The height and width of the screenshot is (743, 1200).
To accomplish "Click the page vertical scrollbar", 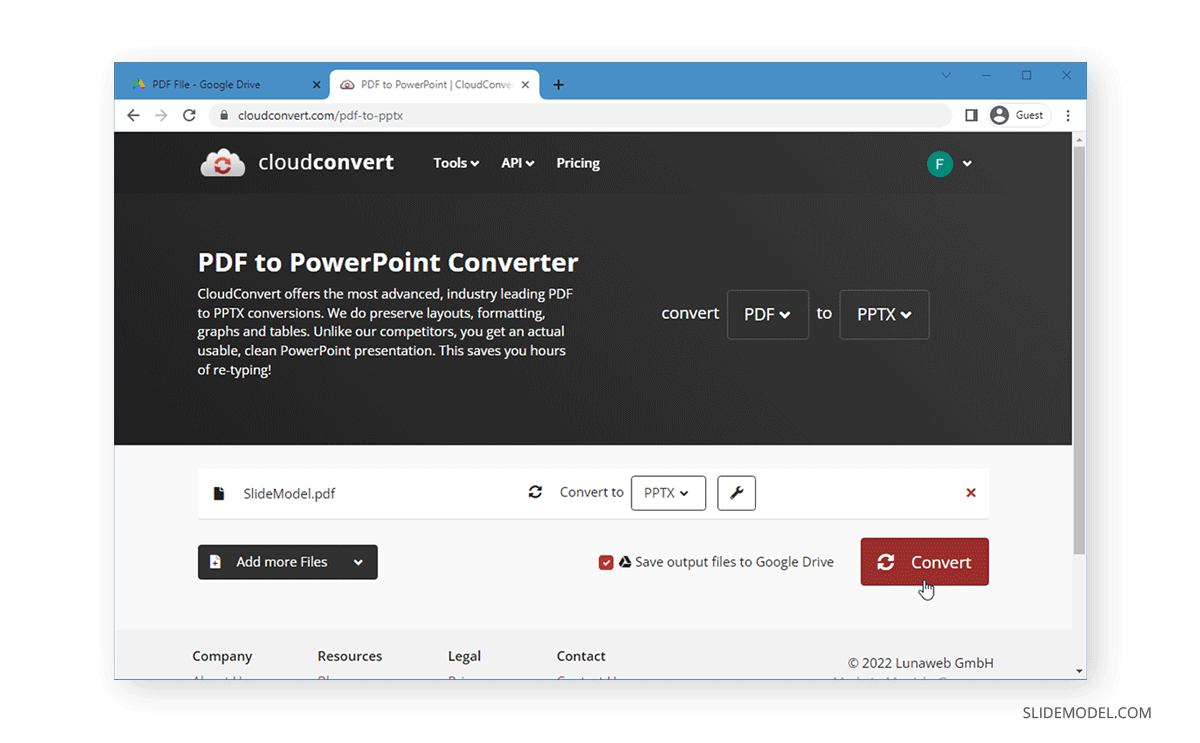I will click(1079, 350).
